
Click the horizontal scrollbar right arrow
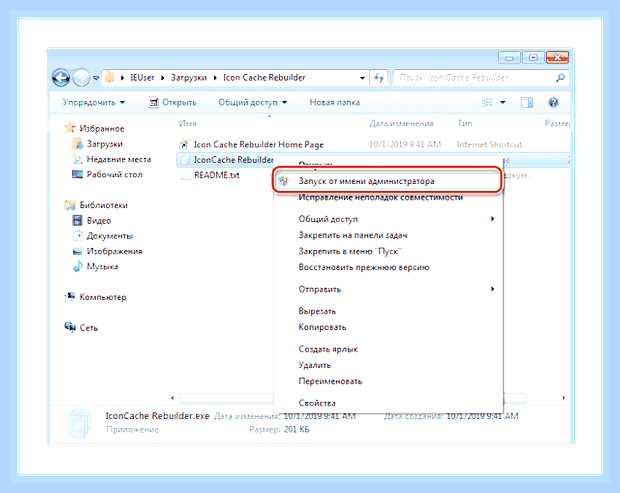tap(564, 398)
